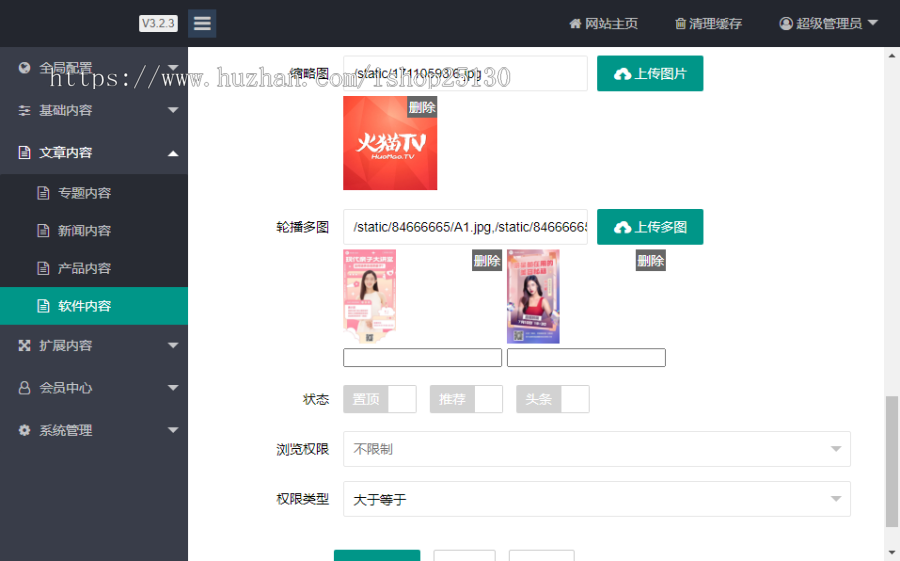Screen dimensions: 900x561
Task: Delete the first carousel image
Action: point(487,261)
